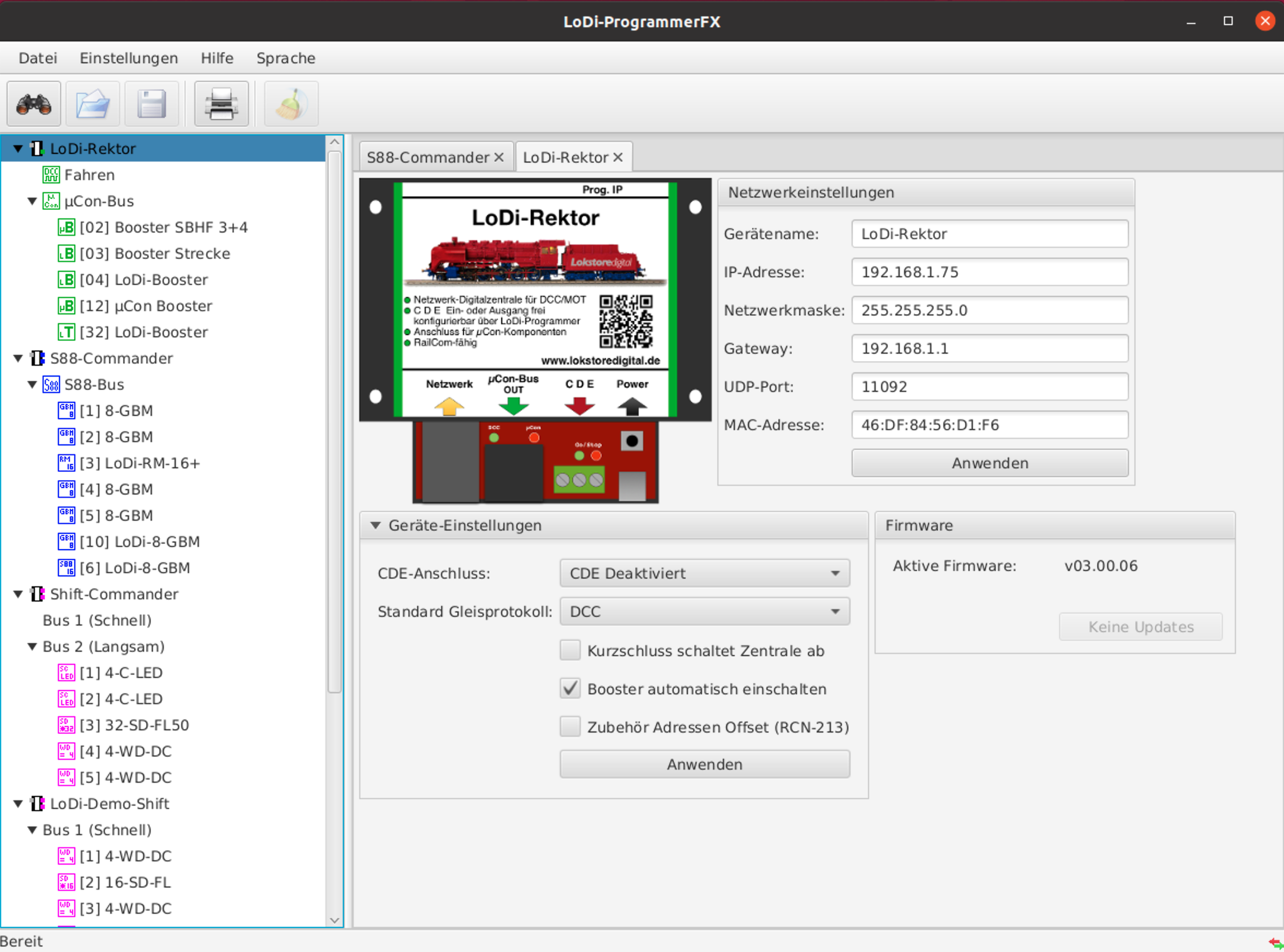Click Anwenden in Netzwerkeinstellungen
The width and height of the screenshot is (1284, 952).
point(990,463)
